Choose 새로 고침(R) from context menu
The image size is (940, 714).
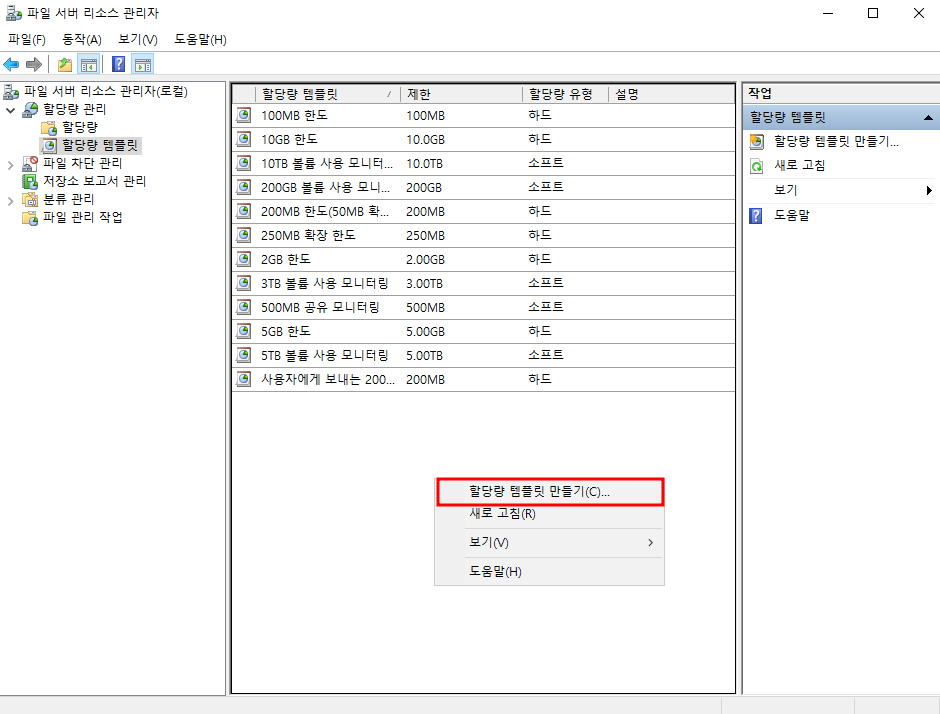point(549,514)
